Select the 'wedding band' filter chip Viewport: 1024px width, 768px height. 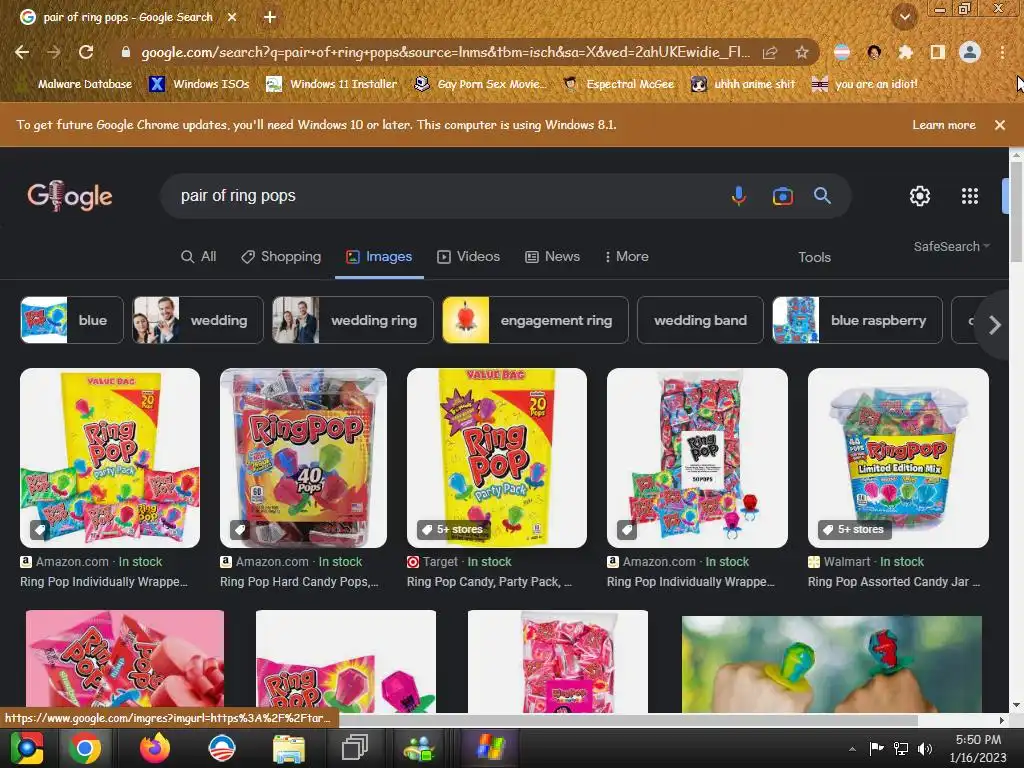point(700,320)
